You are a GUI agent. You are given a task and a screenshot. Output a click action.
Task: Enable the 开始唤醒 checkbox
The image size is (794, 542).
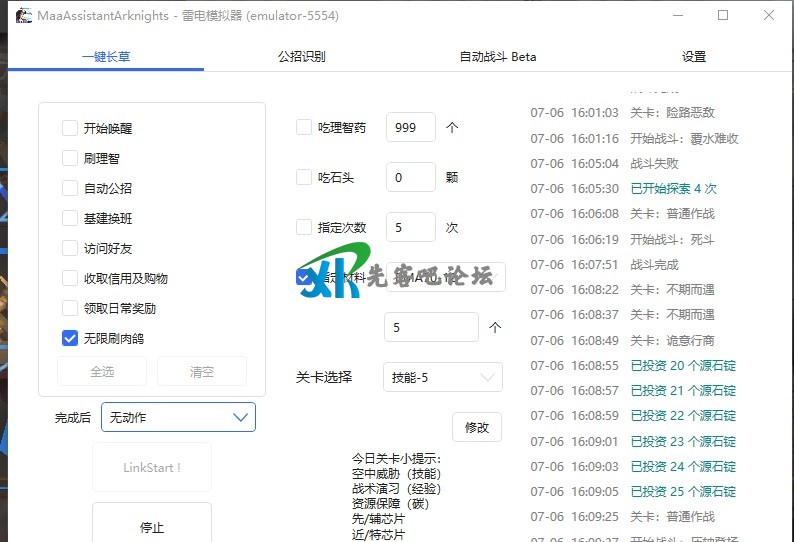[70, 128]
